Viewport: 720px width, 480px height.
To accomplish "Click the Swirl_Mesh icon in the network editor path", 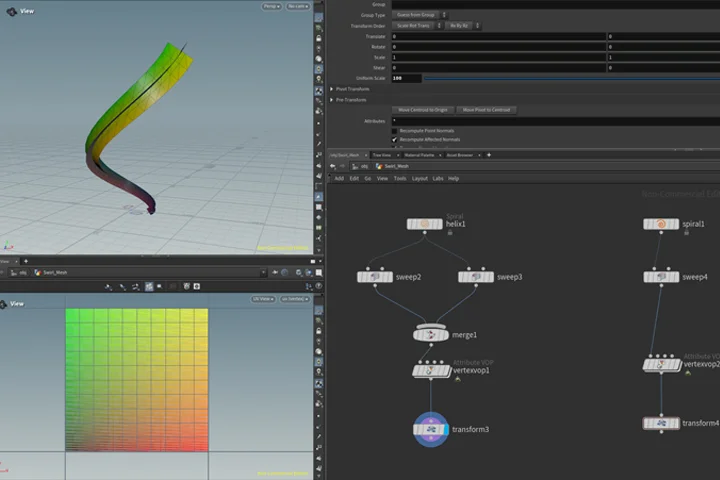I will pos(379,166).
